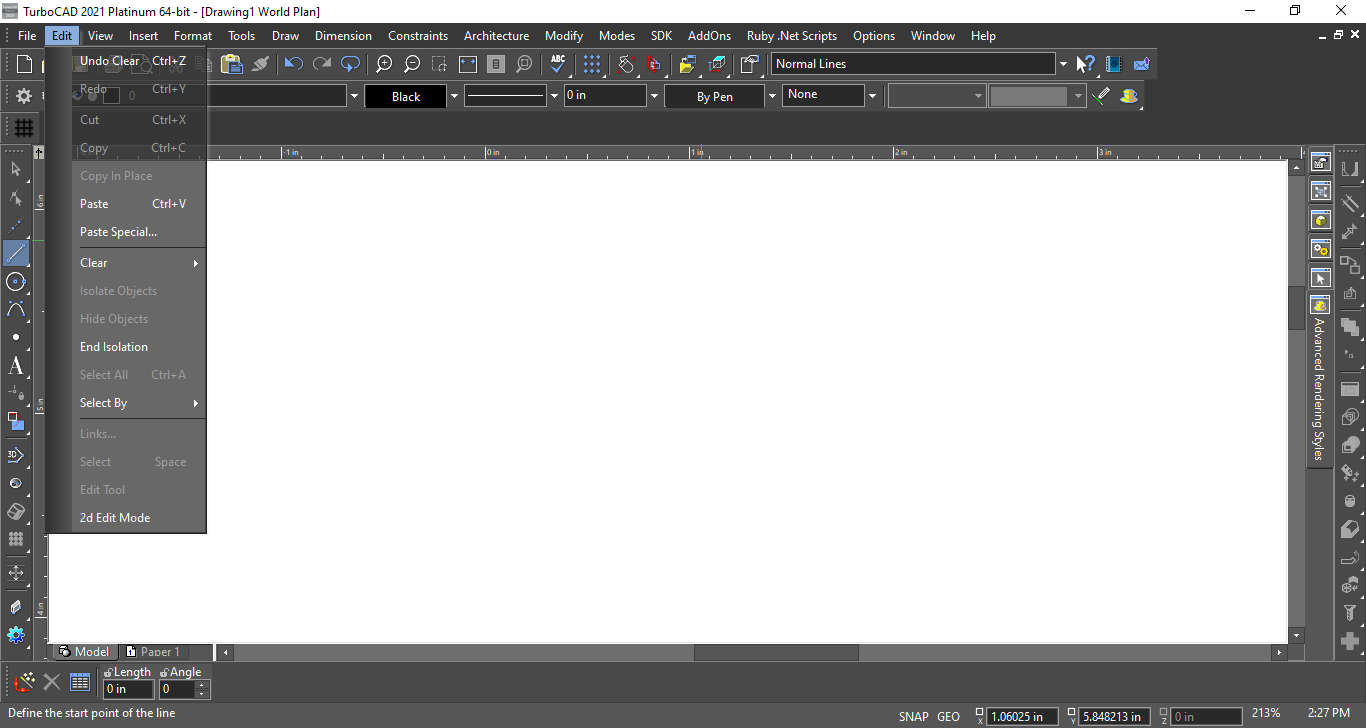Click the Redo arrow toolbar icon

pyautogui.click(x=322, y=64)
